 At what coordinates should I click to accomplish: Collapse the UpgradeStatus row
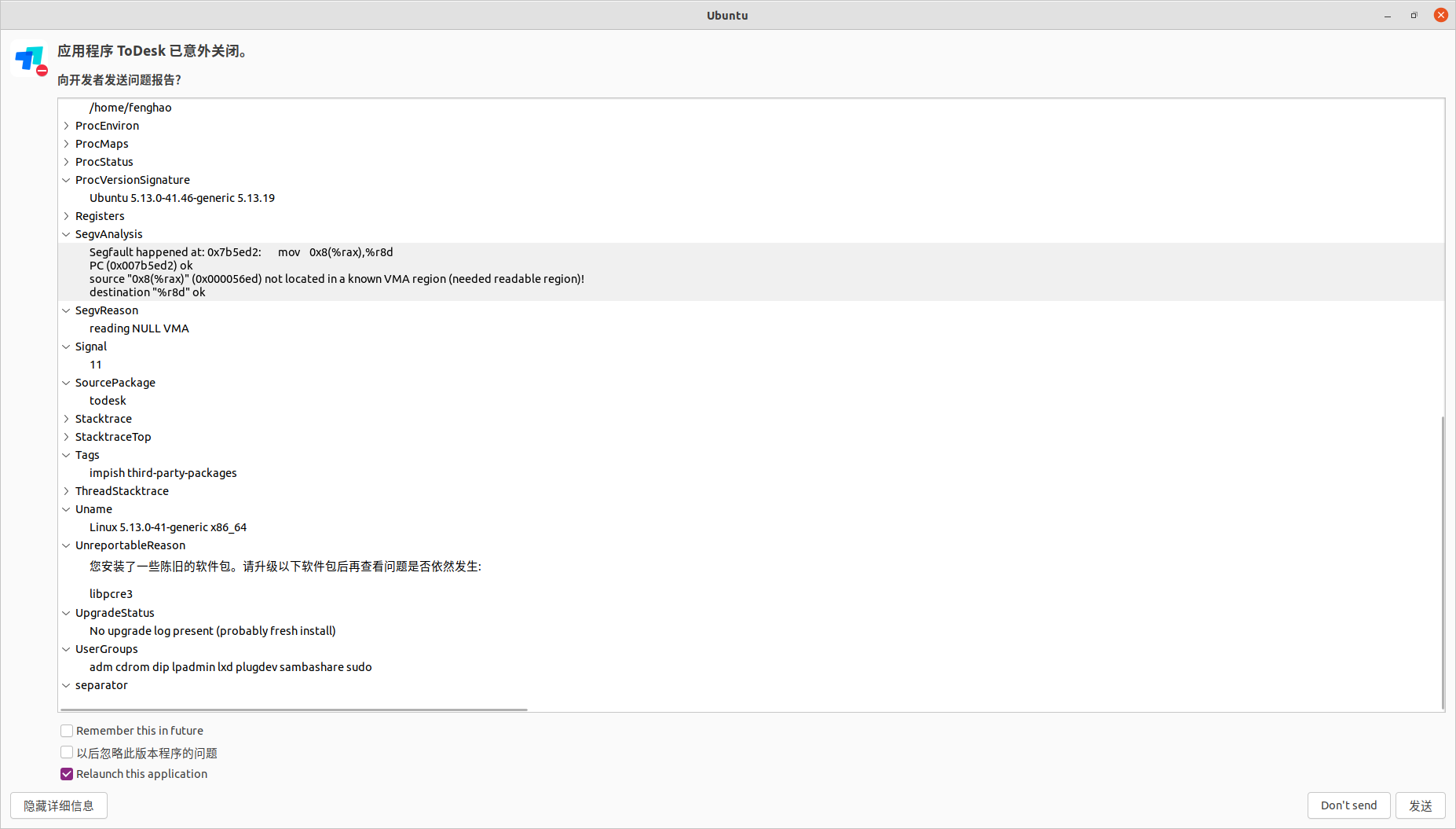pyautogui.click(x=67, y=613)
